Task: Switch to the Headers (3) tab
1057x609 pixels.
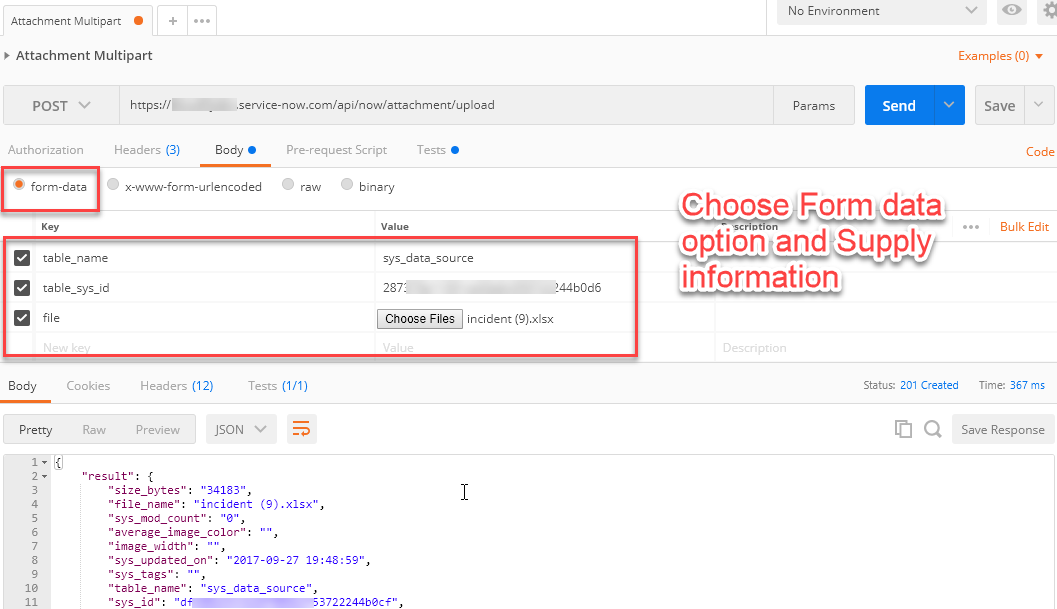Action: click(x=146, y=150)
